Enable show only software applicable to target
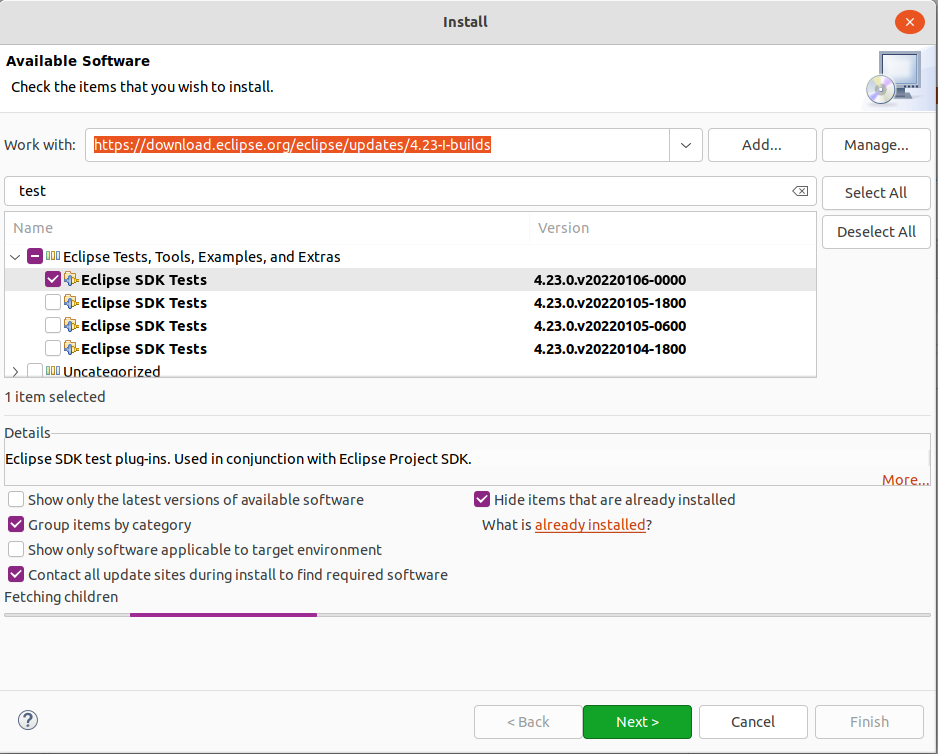This screenshot has width=938, height=754. click(16, 549)
